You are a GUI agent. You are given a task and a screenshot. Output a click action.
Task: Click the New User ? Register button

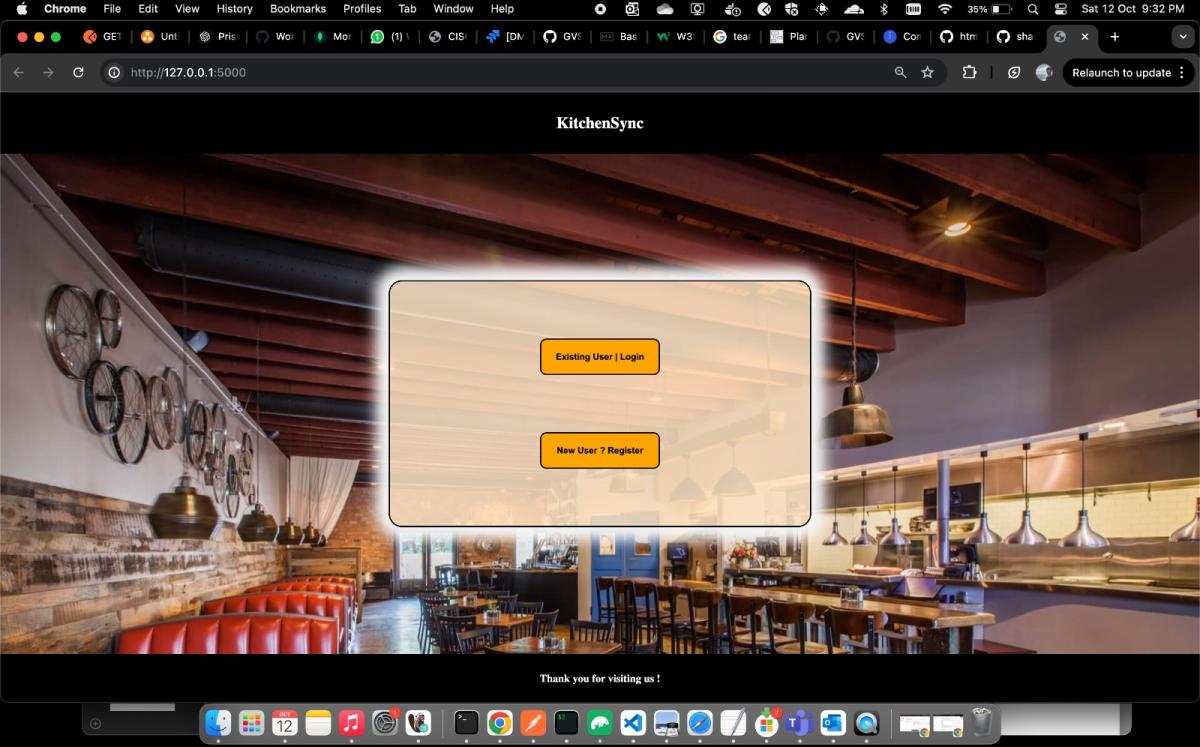coord(599,450)
